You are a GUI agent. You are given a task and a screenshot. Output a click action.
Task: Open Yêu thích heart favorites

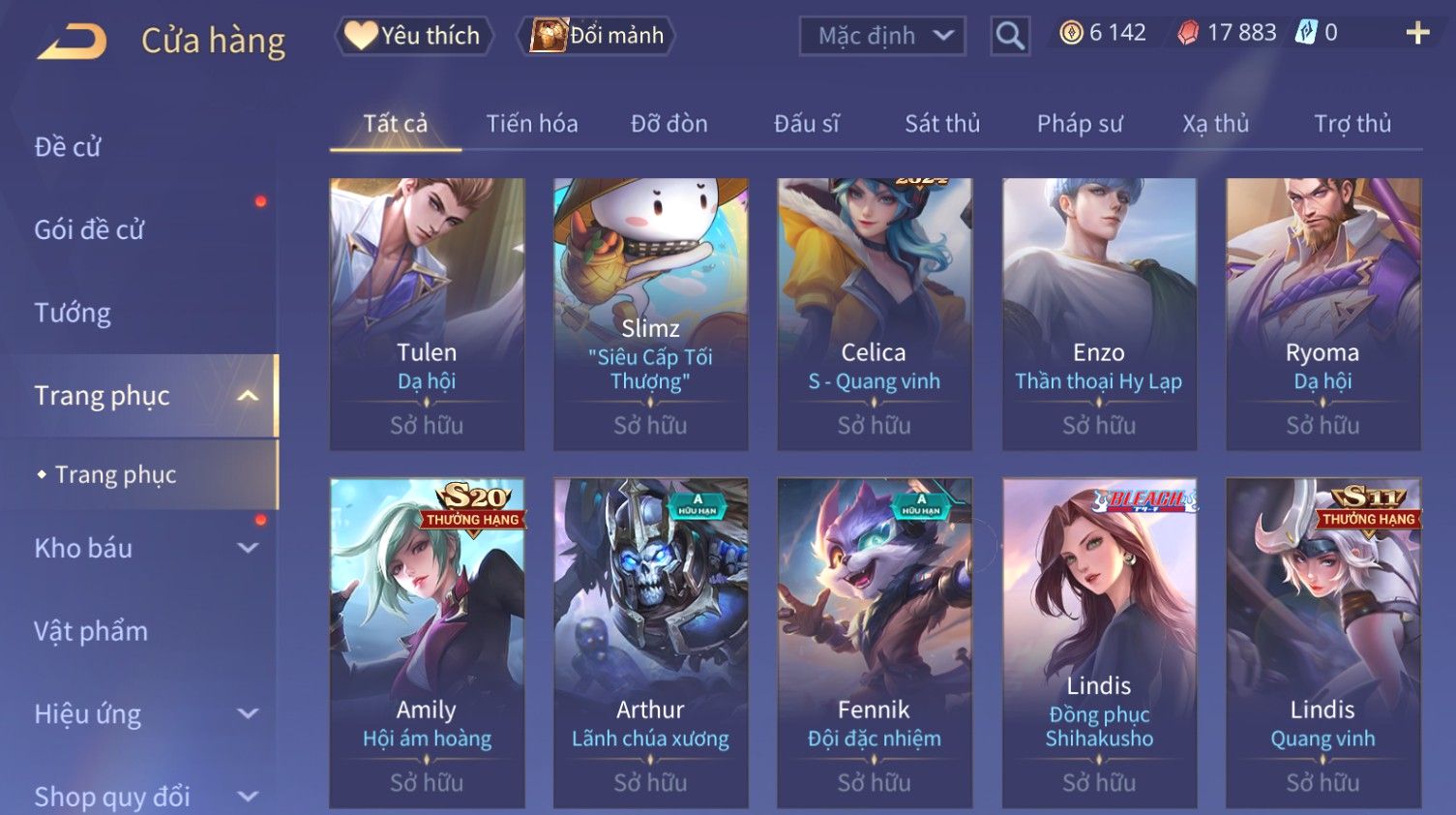click(x=413, y=36)
